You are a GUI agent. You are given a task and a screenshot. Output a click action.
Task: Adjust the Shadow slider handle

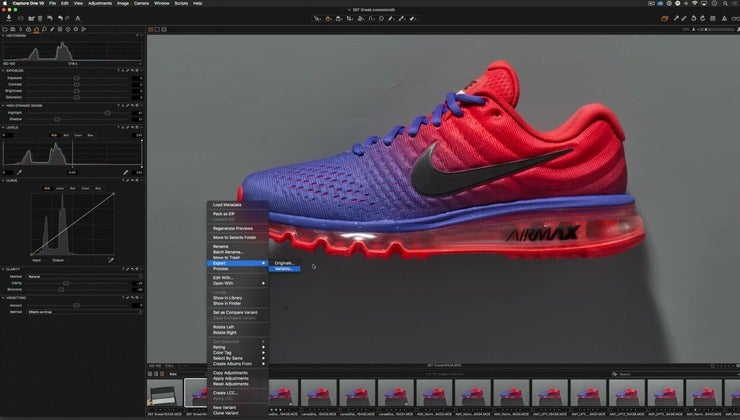(58, 119)
